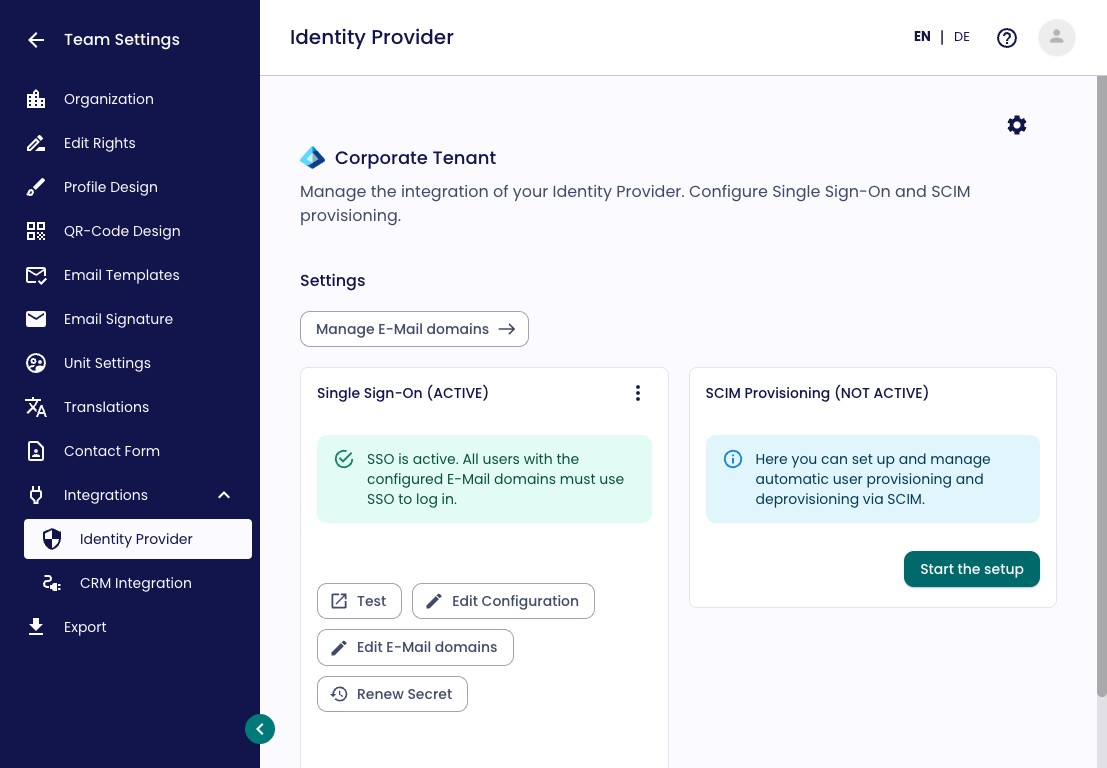Screen dimensions: 1107x768
Task: Open the help question mark icon
Action: point(1007,37)
